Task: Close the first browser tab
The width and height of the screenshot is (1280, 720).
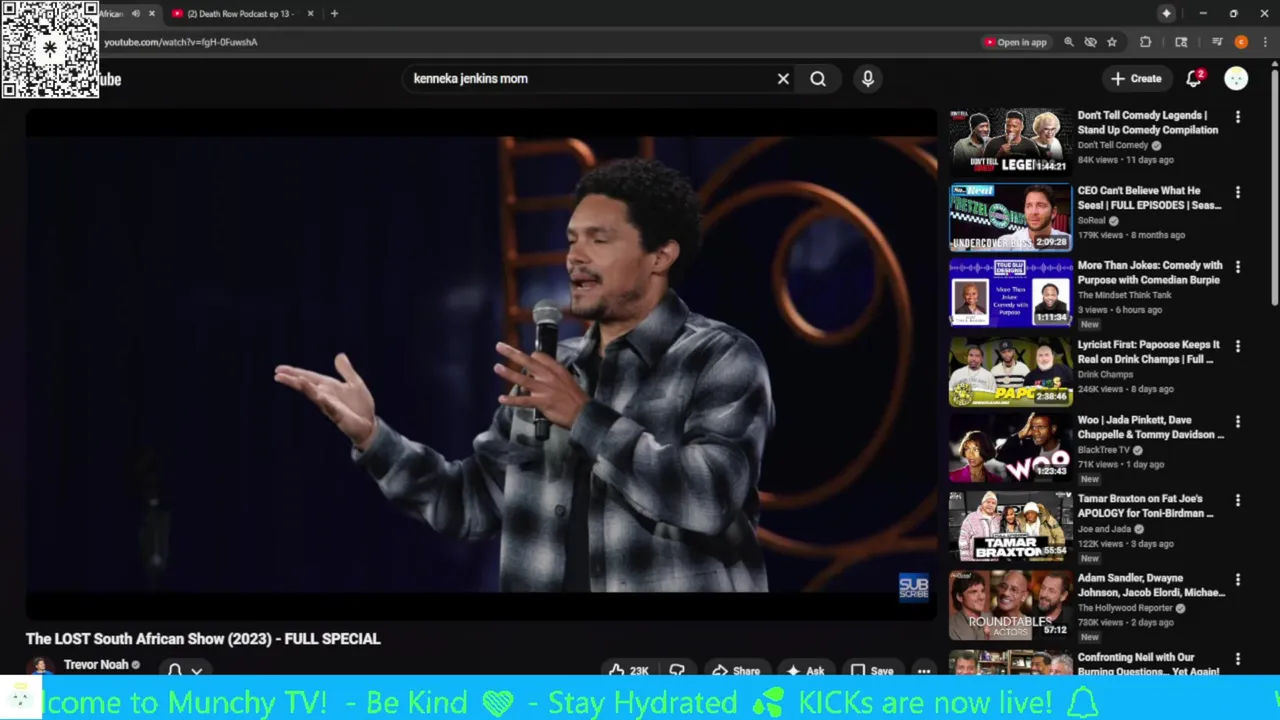Action: click(x=152, y=14)
